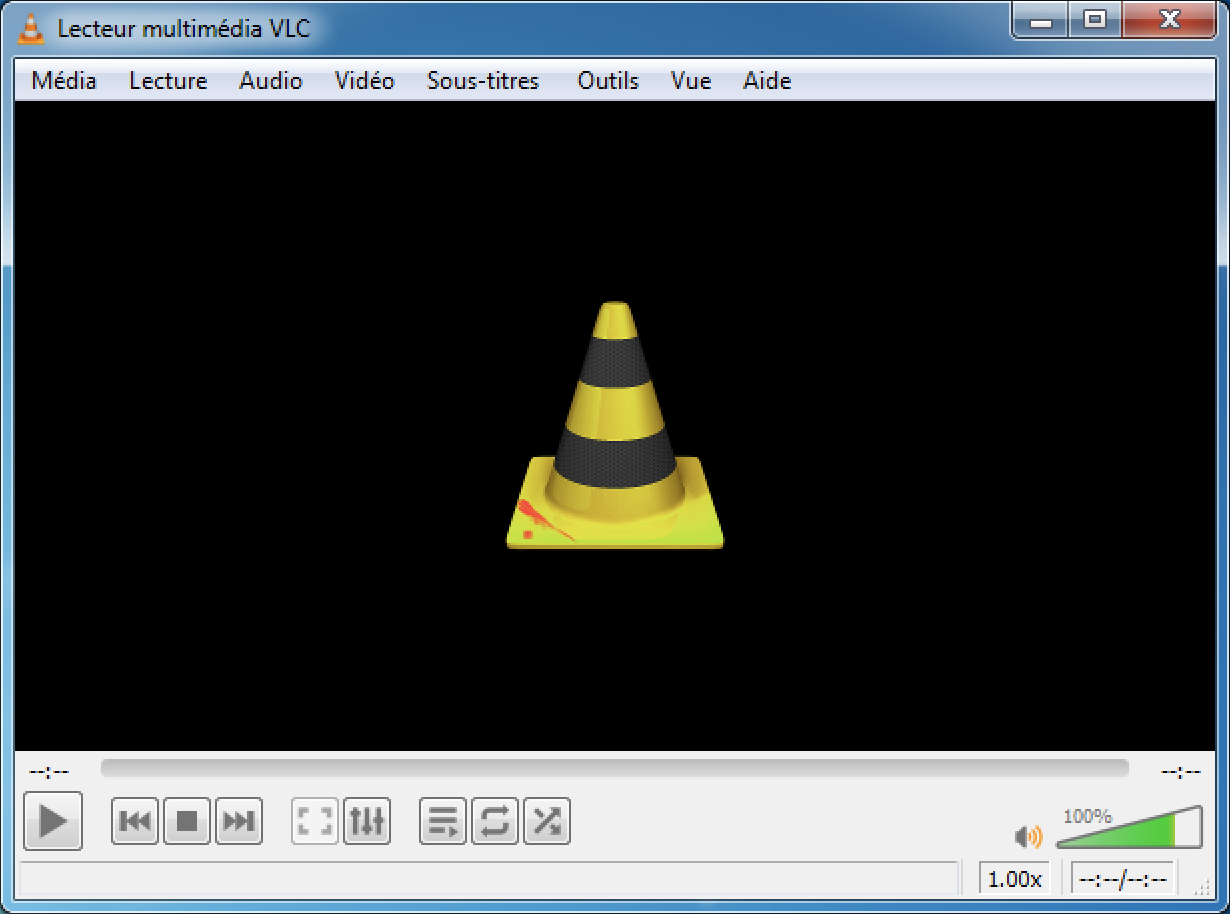Image resolution: width=1230 pixels, height=914 pixels.
Task: Open the Vidéo menu
Action: tap(365, 81)
